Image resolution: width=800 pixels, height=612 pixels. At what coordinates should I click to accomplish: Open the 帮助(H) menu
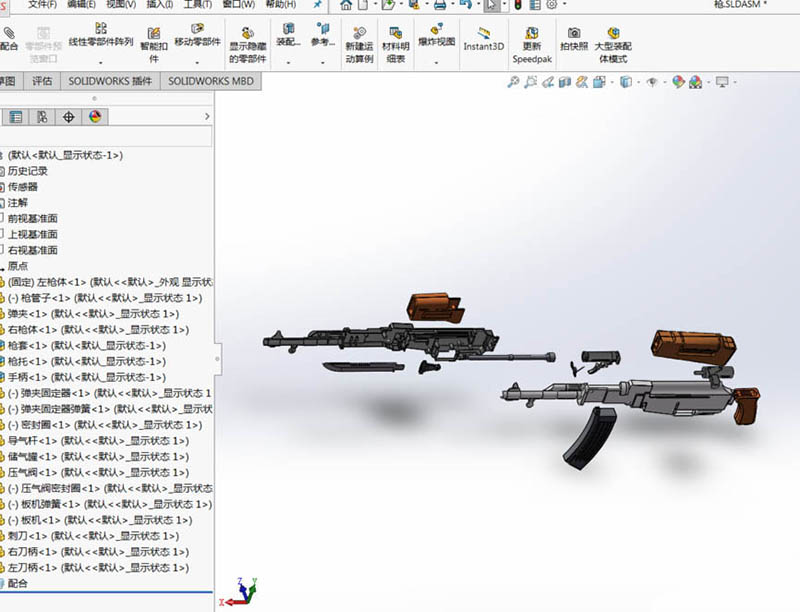[x=281, y=4]
